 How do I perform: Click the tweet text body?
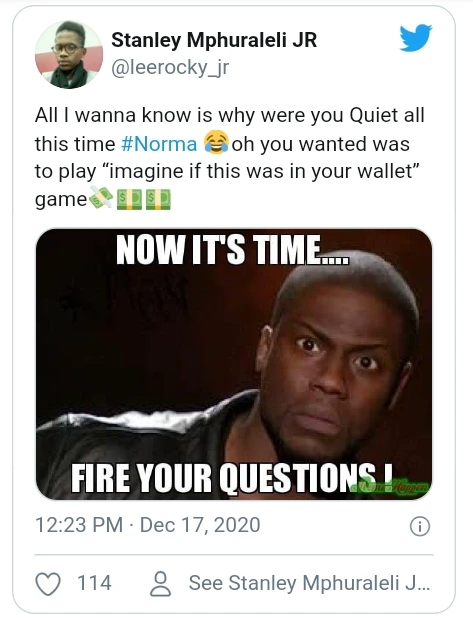coord(230,157)
